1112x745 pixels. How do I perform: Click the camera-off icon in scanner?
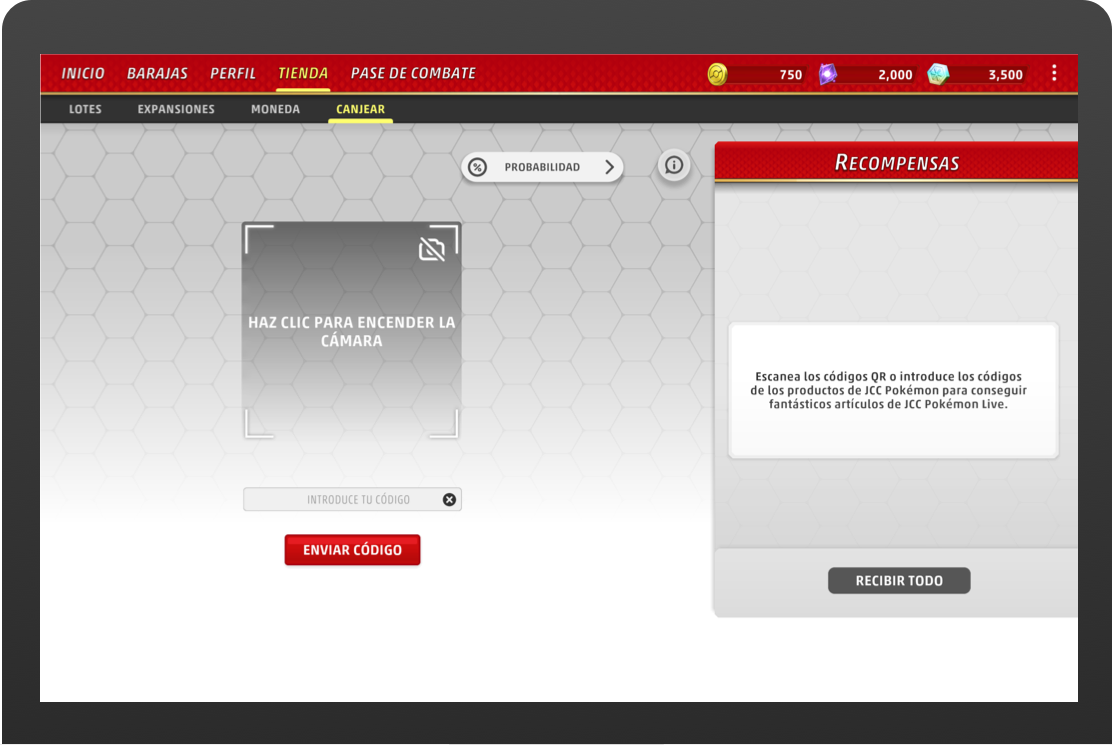click(432, 249)
